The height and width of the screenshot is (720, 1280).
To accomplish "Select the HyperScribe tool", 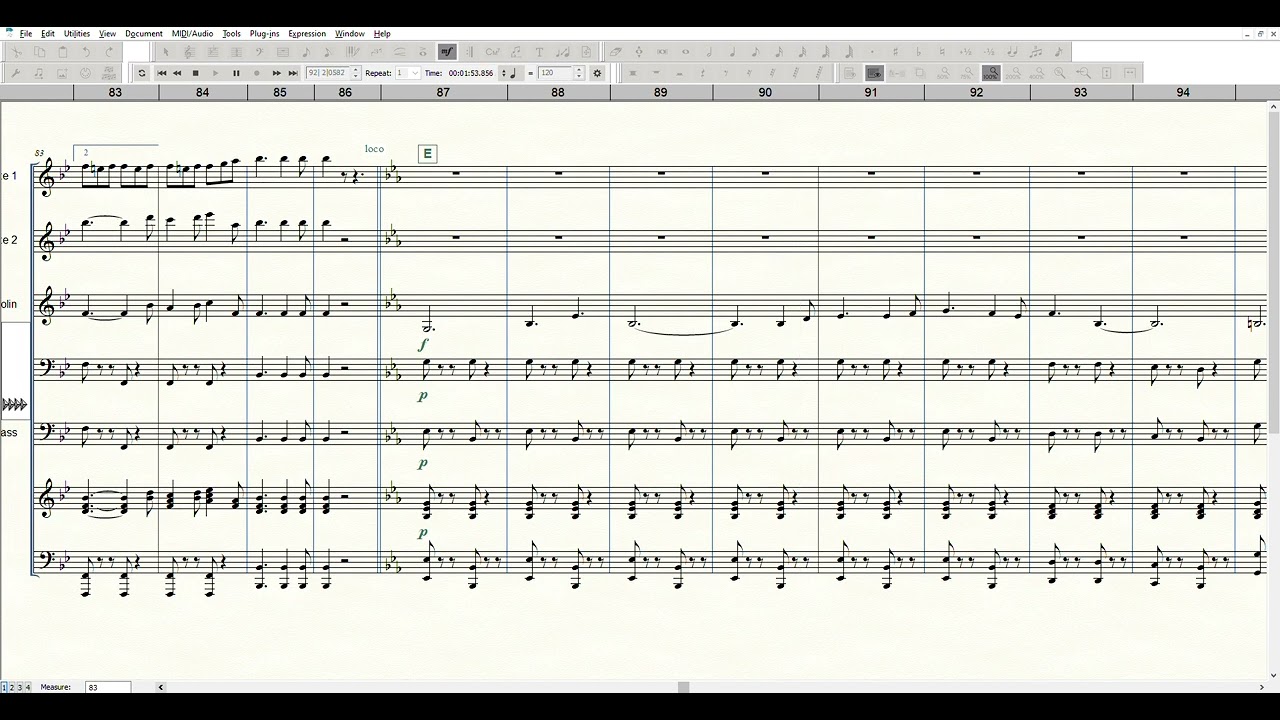I will [x=353, y=52].
